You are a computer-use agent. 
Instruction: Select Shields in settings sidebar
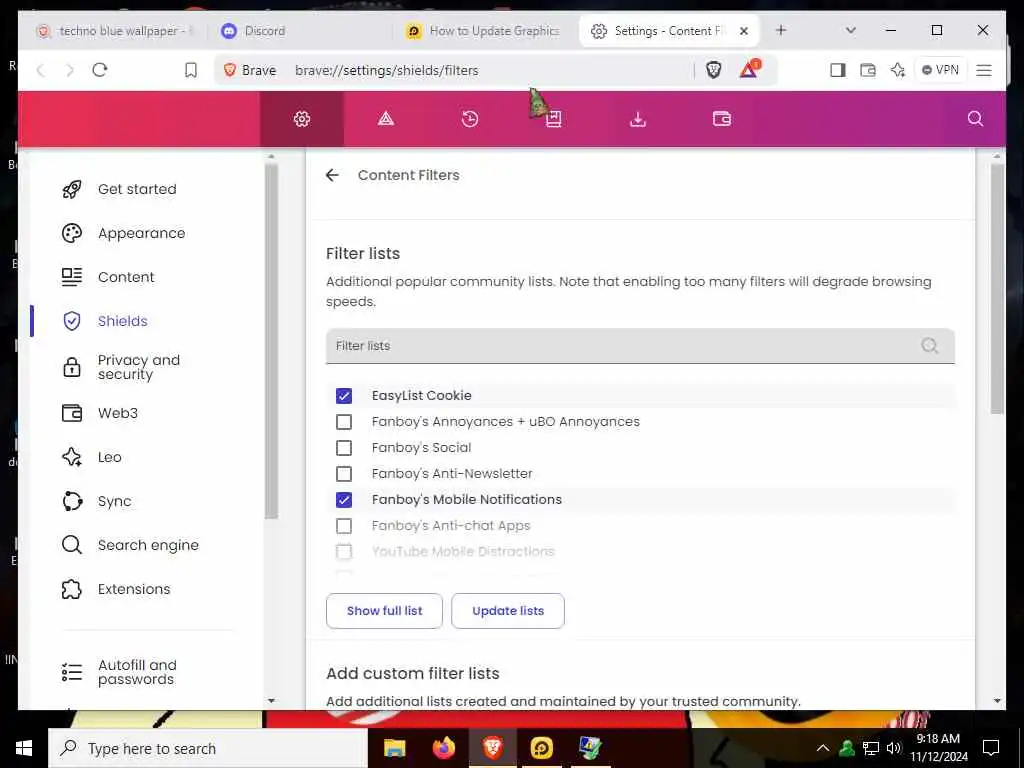[122, 321]
